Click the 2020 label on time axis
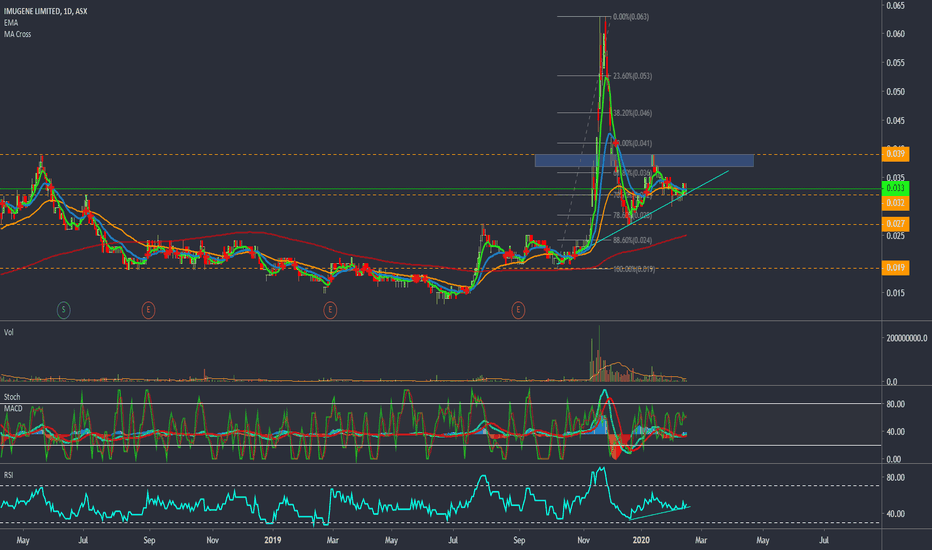 (x=641, y=540)
